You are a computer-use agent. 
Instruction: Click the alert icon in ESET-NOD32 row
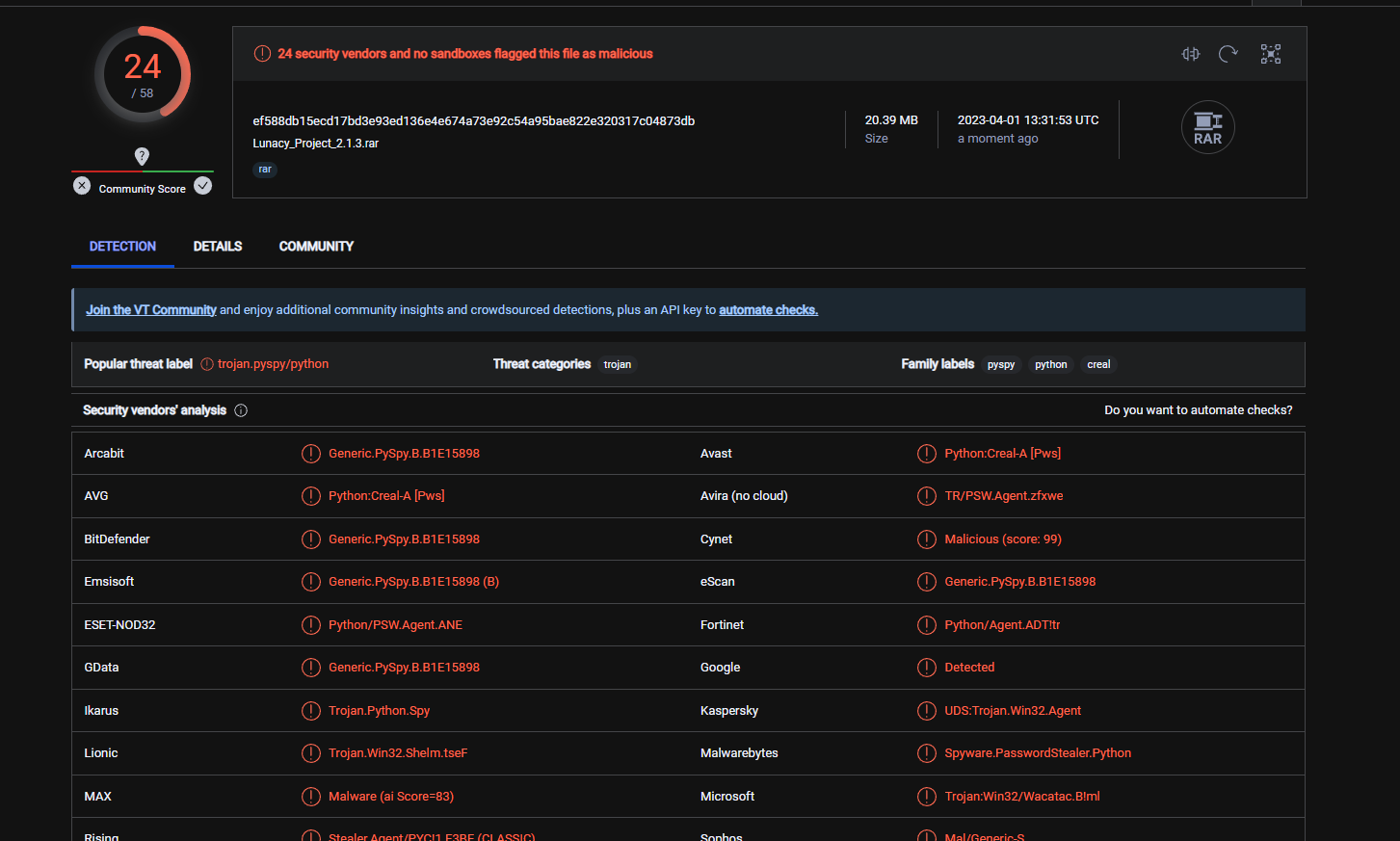(311, 625)
